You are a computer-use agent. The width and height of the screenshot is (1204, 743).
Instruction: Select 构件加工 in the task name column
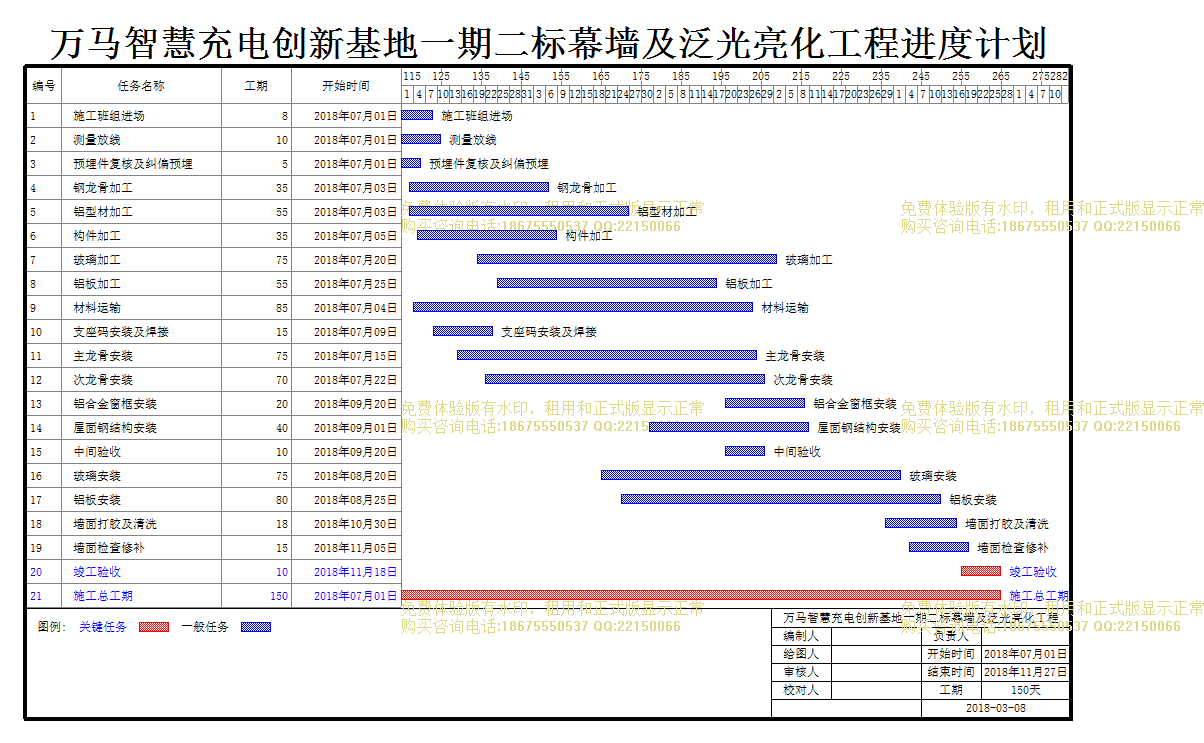(97, 236)
